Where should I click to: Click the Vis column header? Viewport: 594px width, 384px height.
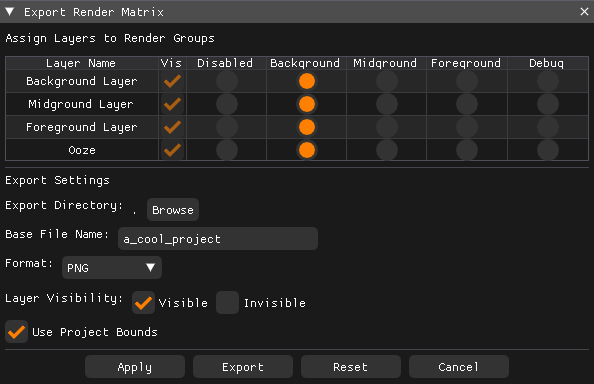coord(172,63)
